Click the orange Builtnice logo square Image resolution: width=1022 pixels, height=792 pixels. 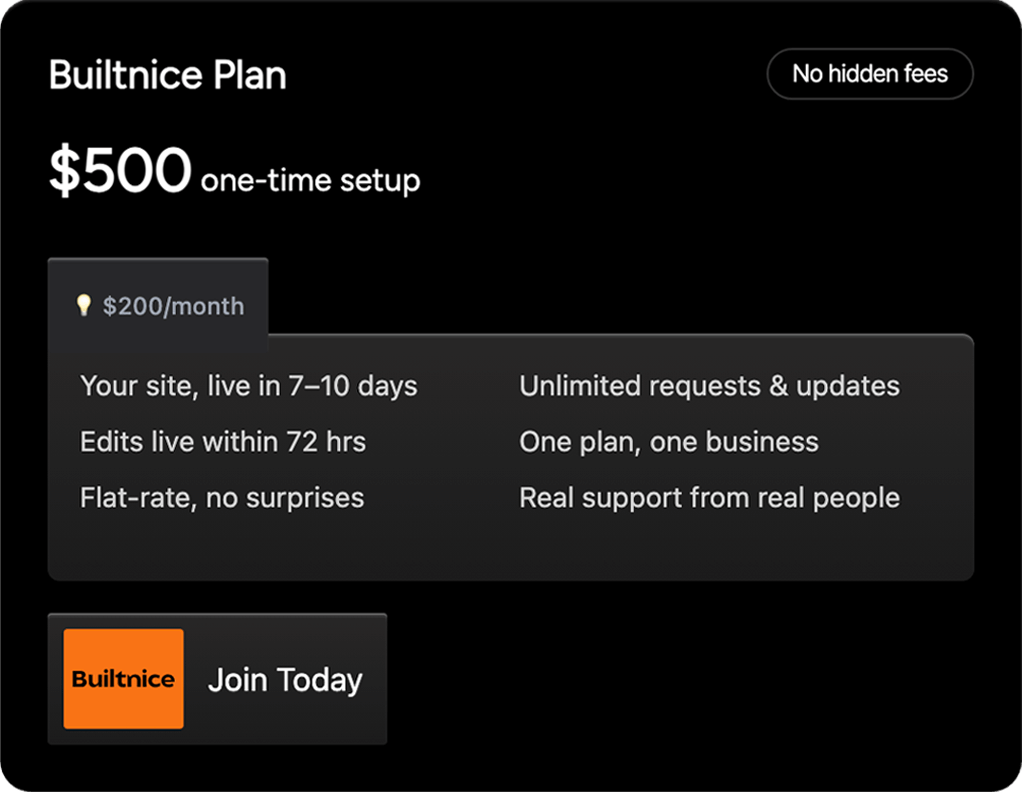coord(123,679)
